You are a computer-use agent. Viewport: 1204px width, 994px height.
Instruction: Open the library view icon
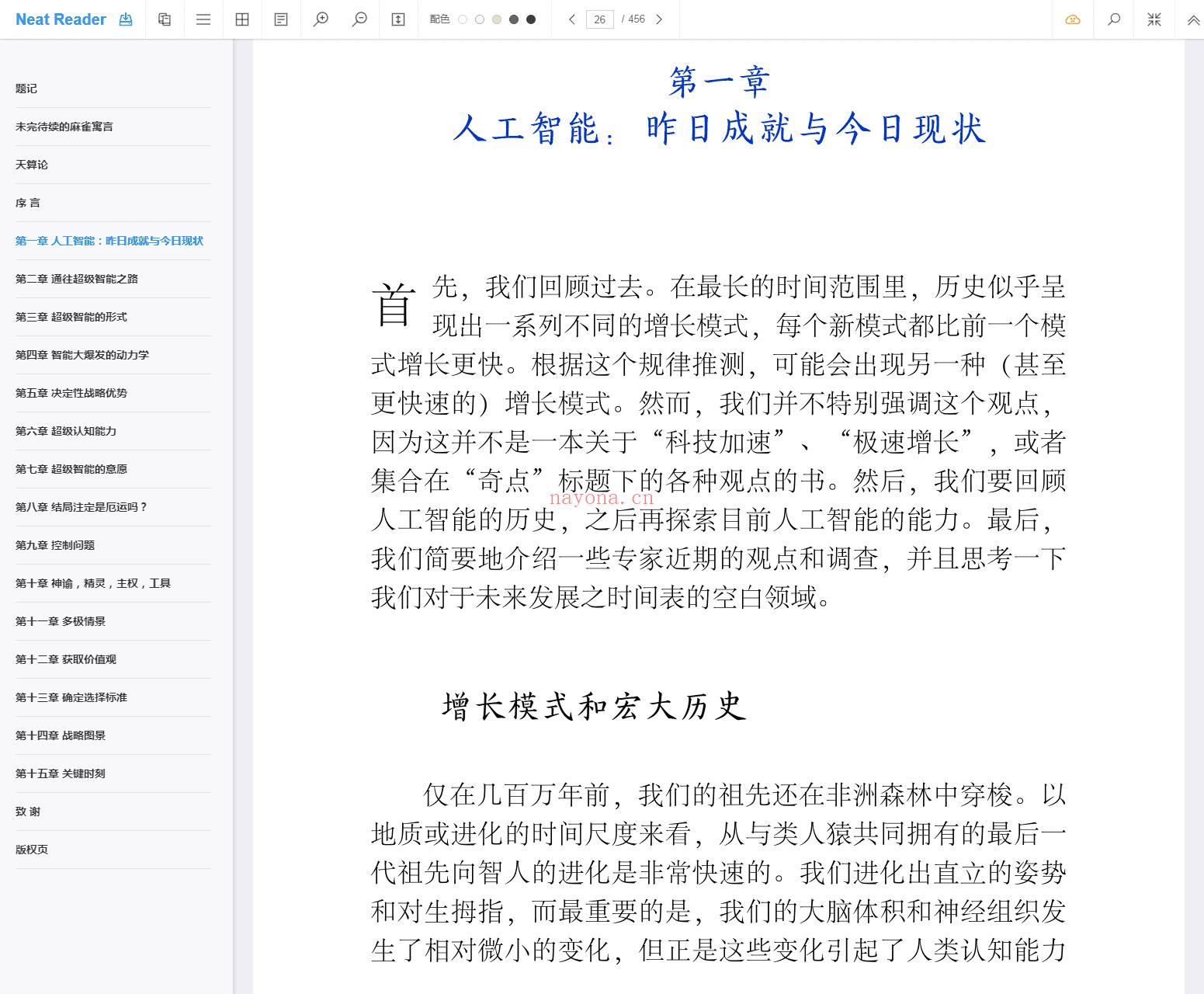165,19
